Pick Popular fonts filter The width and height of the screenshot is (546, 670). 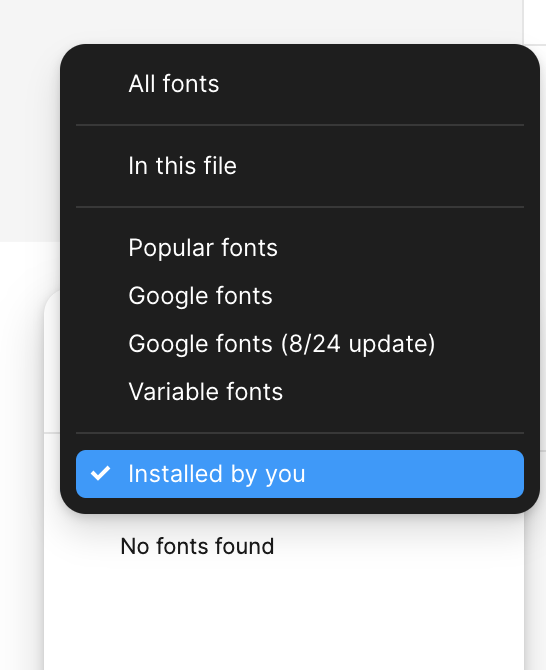pyautogui.click(x=299, y=248)
